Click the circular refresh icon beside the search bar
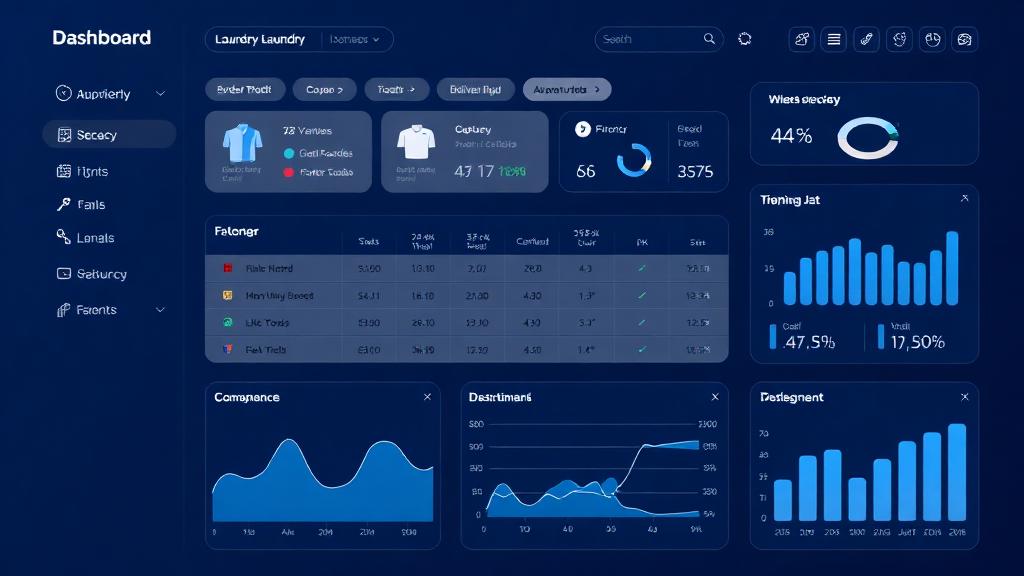 point(744,39)
